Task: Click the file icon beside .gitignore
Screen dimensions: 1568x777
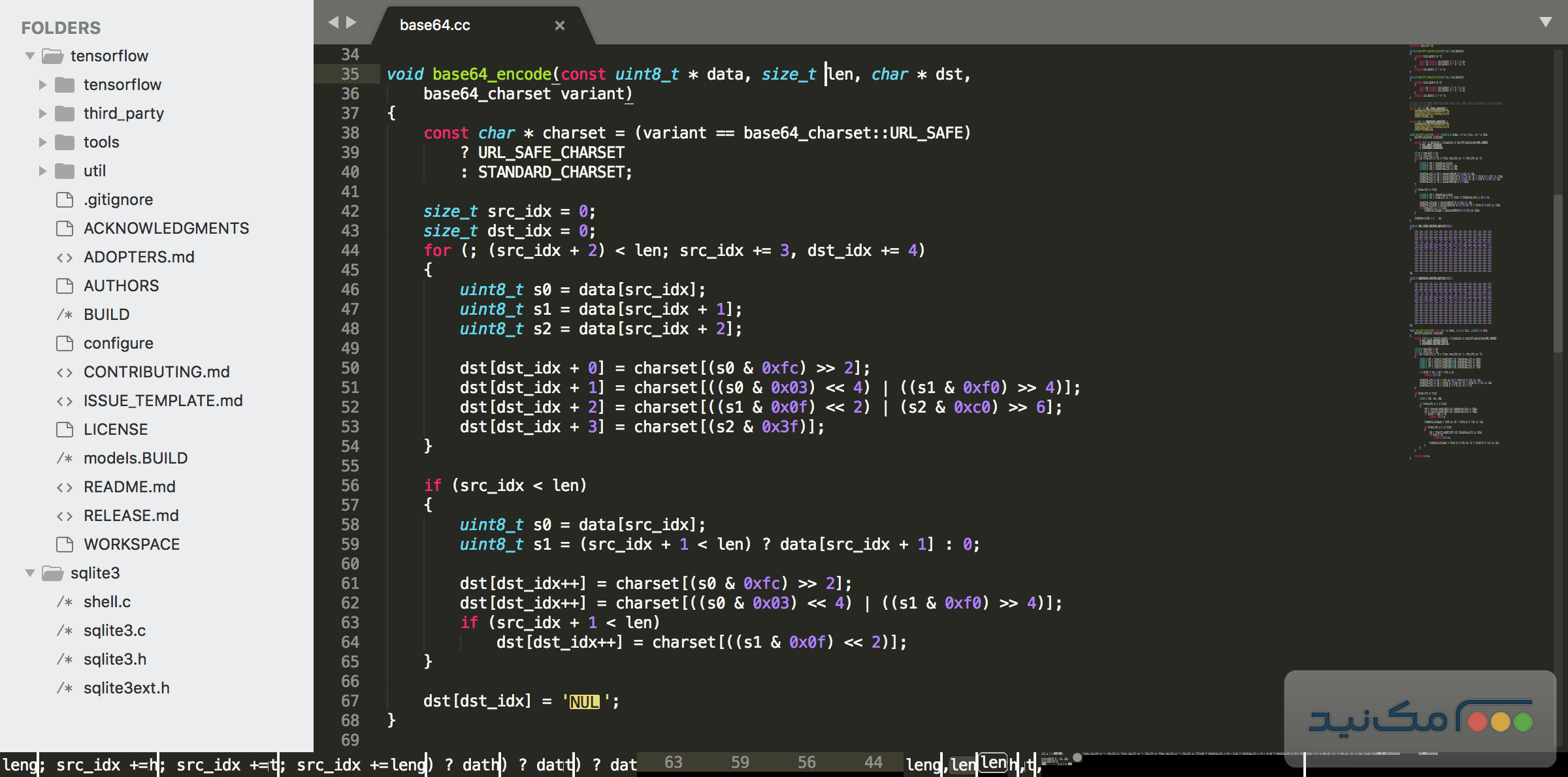Action: coord(64,199)
